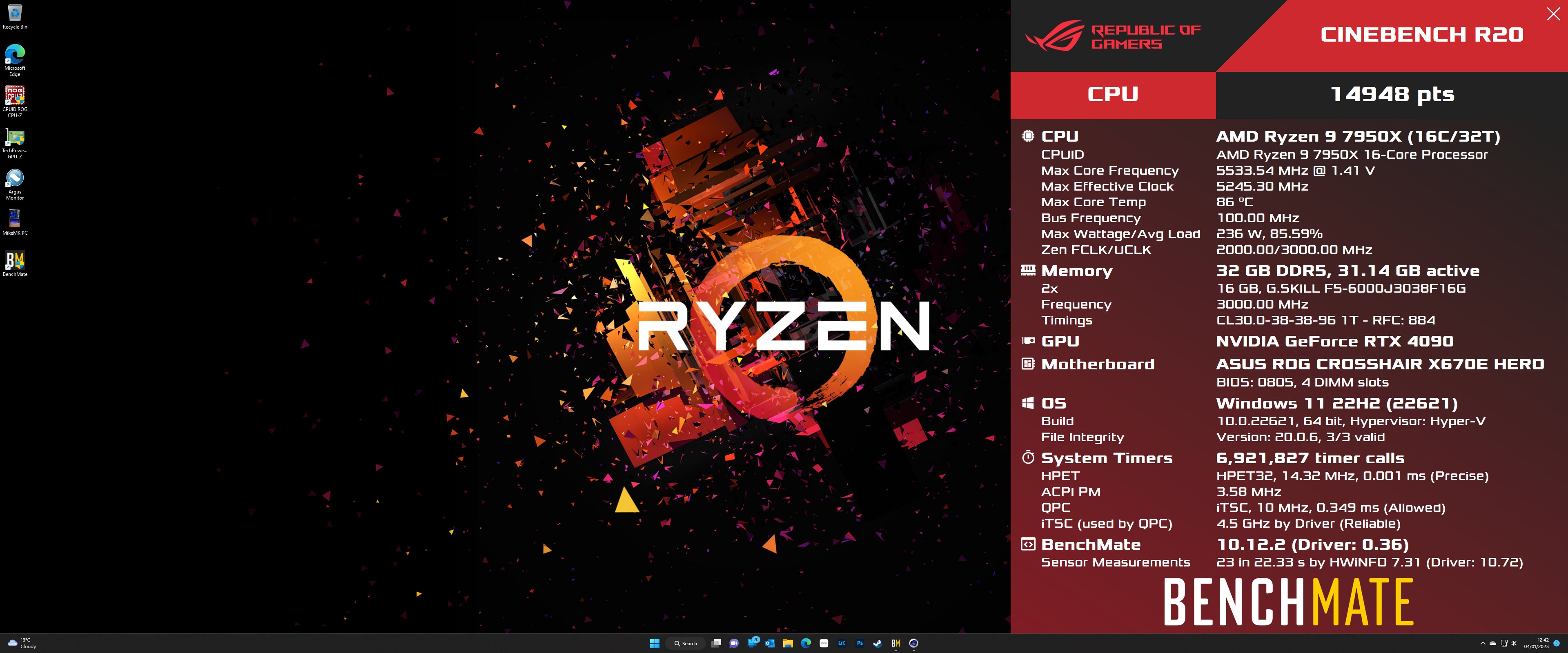The height and width of the screenshot is (653, 1568).
Task: Open Task View from the taskbar
Action: coord(717,643)
